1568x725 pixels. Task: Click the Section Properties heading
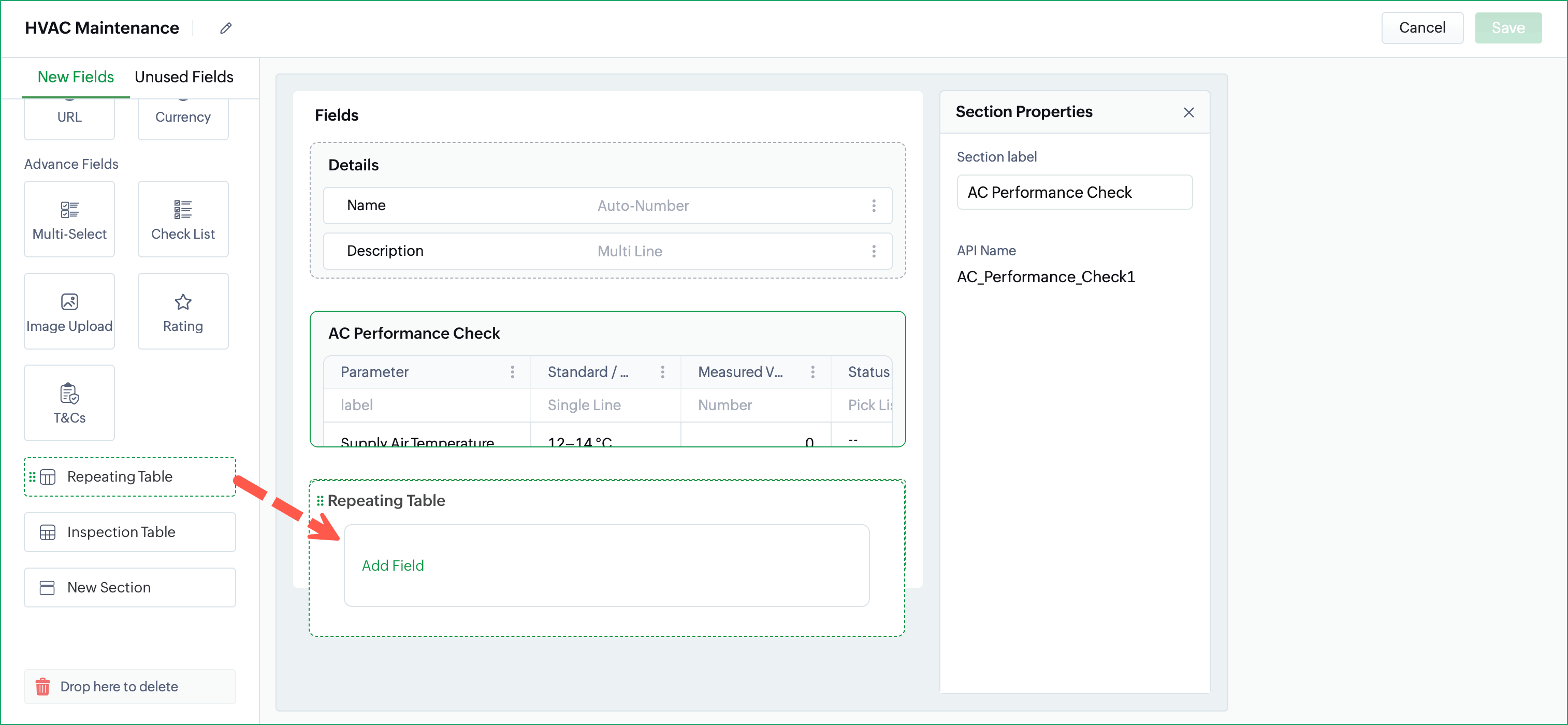[x=1024, y=112]
